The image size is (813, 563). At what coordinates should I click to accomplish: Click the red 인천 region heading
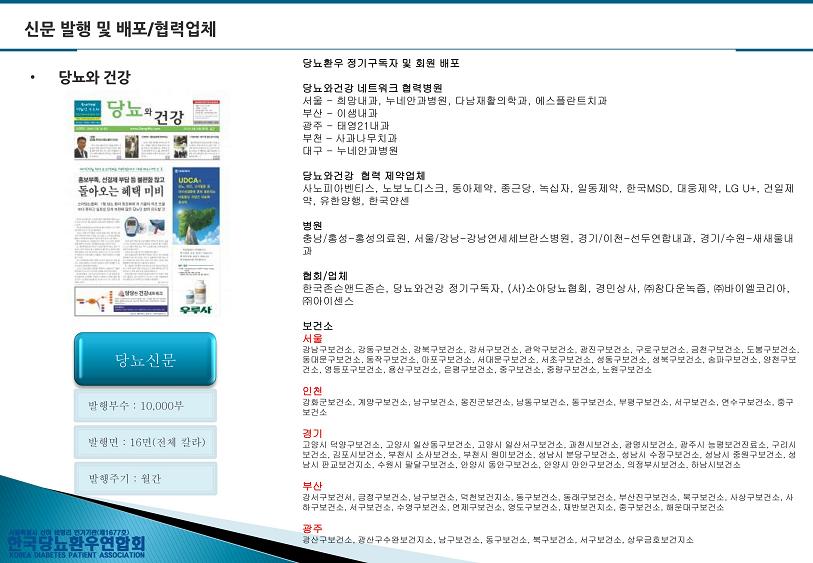[313, 391]
